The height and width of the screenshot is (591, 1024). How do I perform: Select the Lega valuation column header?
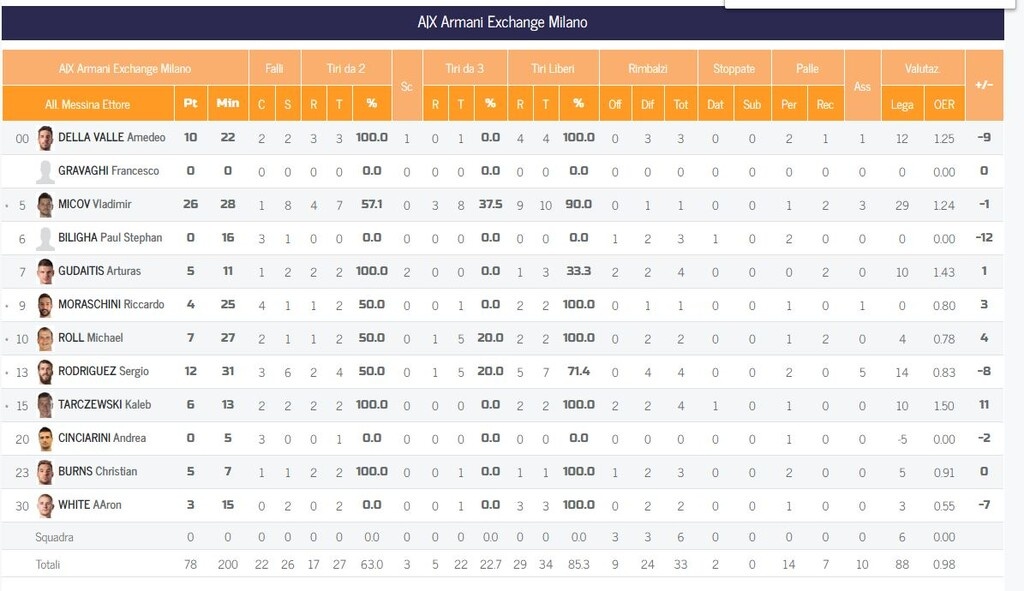pyautogui.click(x=902, y=104)
